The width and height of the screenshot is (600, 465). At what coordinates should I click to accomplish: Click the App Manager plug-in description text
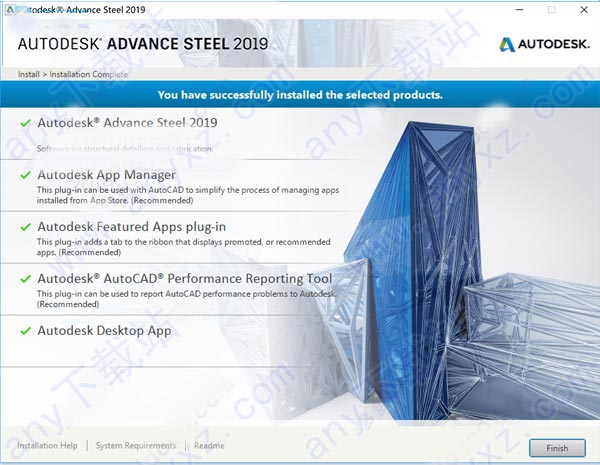click(x=188, y=195)
